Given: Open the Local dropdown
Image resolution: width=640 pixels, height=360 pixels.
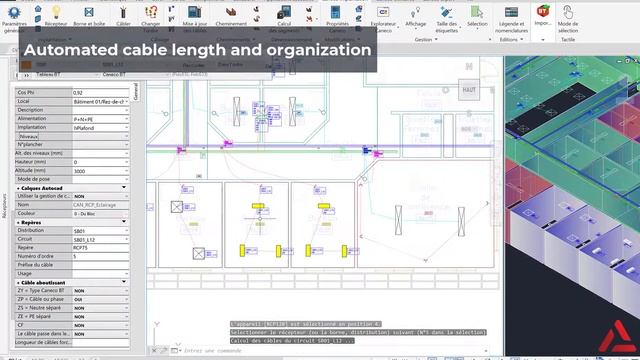Looking at the screenshot, I should pyautogui.click(x=127, y=101).
